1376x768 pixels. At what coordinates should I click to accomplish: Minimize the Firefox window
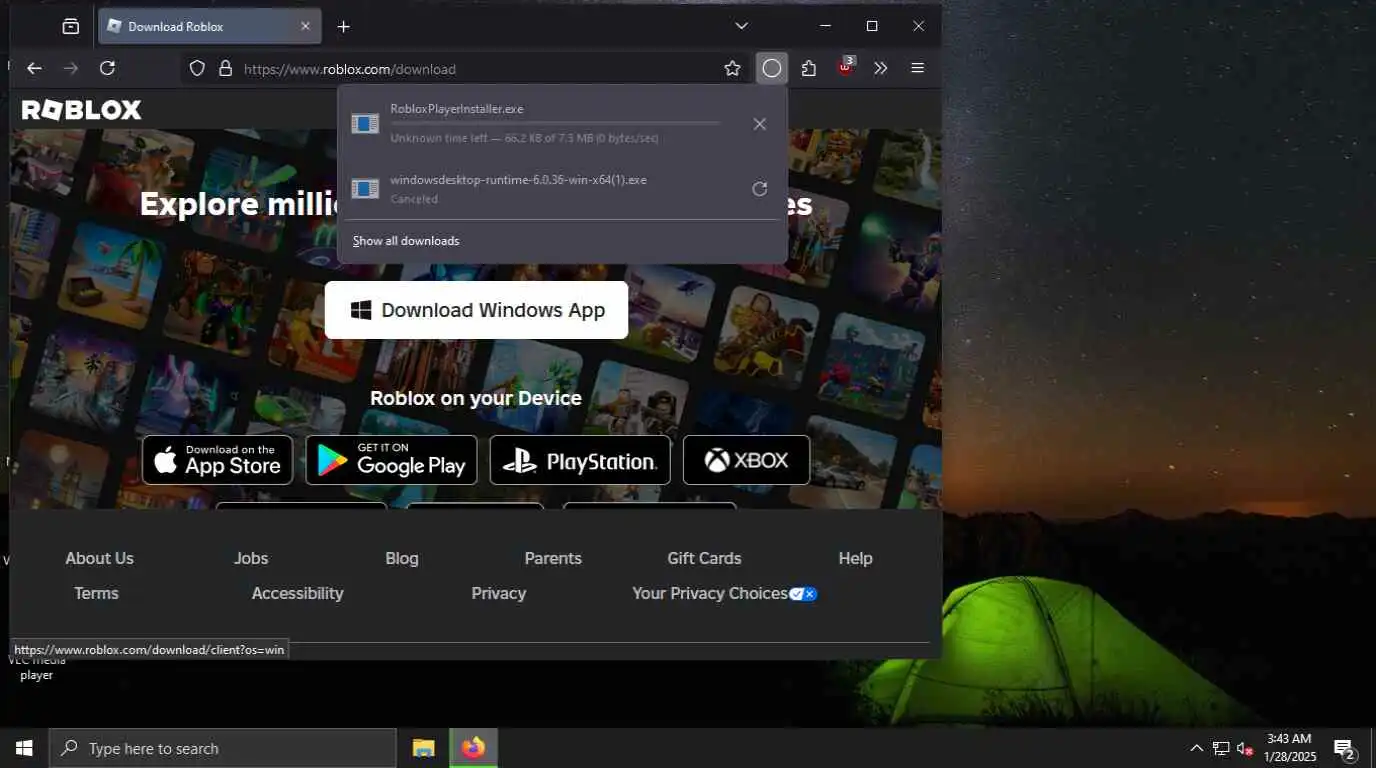click(x=825, y=26)
